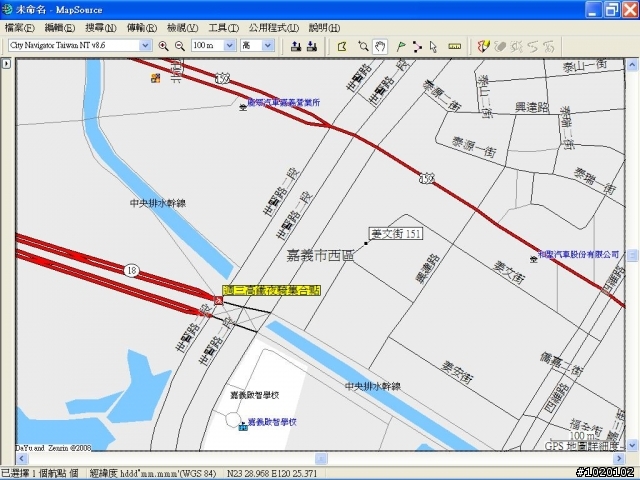Click the grayed oval icon beside the map shield

click(x=500, y=46)
